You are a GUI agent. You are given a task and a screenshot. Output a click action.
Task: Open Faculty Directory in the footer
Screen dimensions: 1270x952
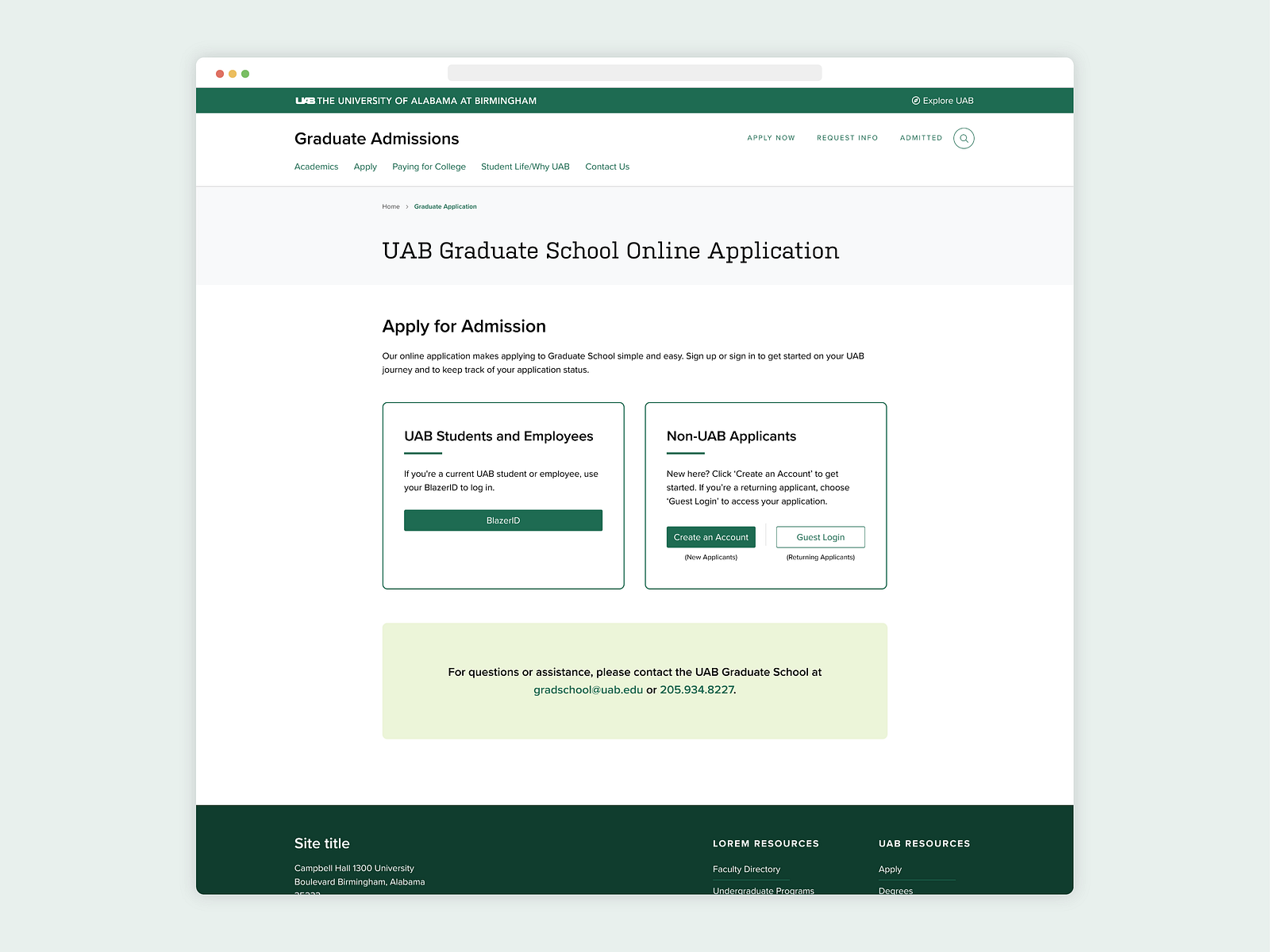click(746, 869)
